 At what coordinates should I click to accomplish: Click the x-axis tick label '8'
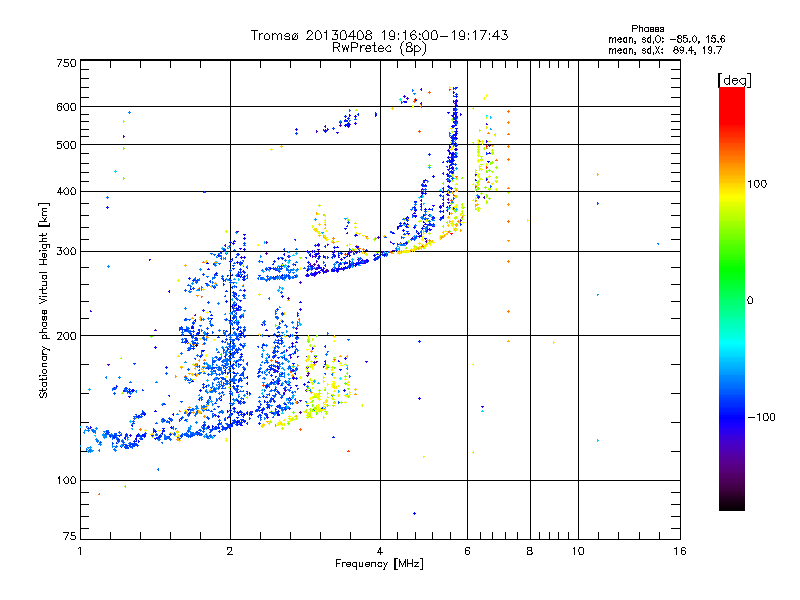(x=530, y=551)
